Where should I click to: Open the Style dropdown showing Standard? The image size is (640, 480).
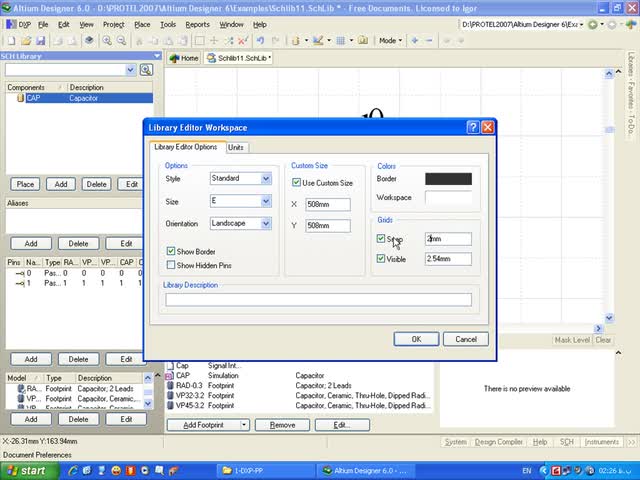click(x=266, y=179)
